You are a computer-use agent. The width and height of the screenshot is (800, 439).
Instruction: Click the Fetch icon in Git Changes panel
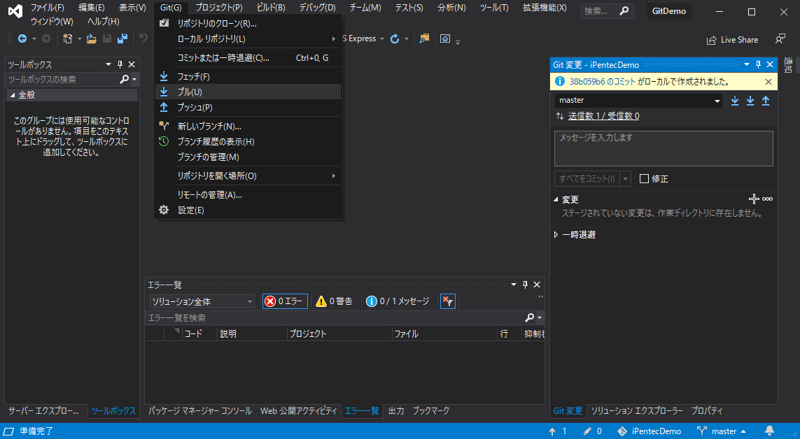pyautogui.click(x=735, y=101)
